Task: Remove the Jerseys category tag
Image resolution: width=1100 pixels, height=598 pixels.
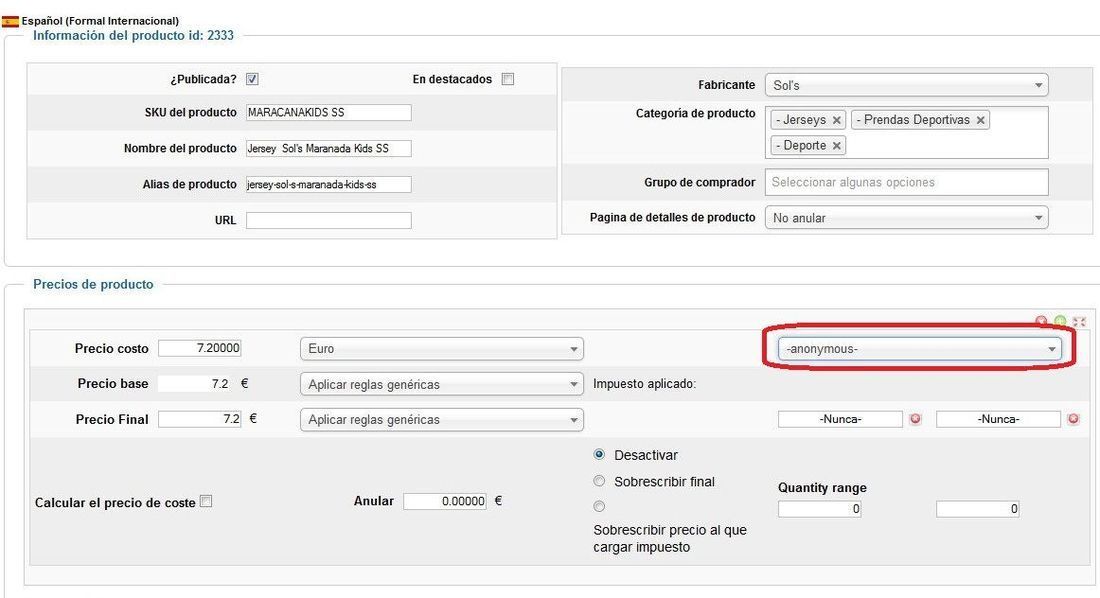Action: (836, 121)
